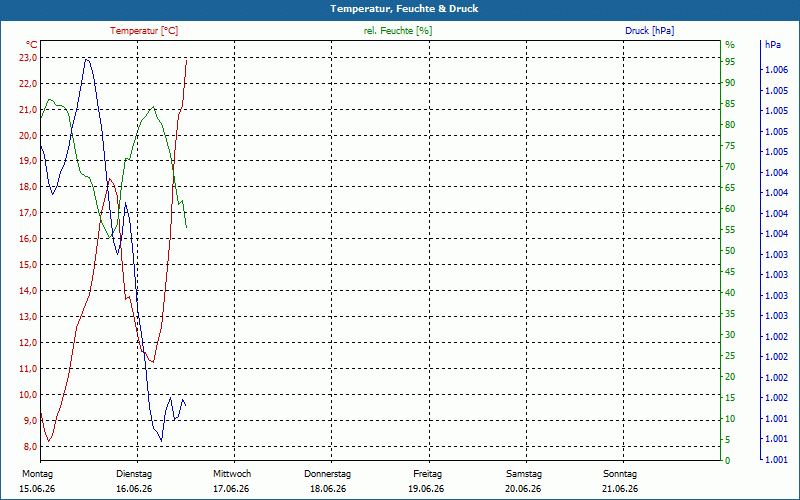The width and height of the screenshot is (800, 500).
Task: Click the 23,0 temperature axis value
Action: 28,58
